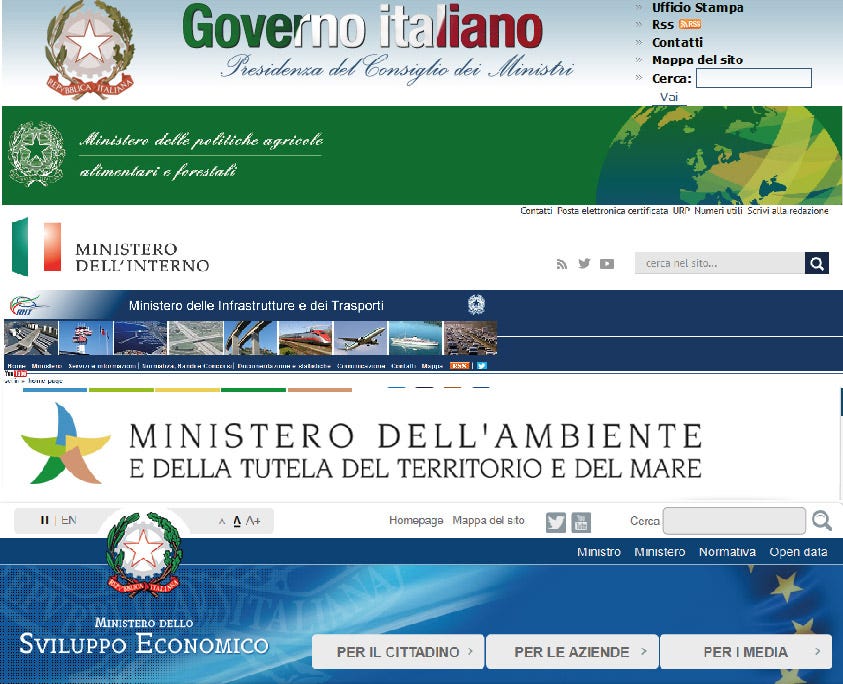The width and height of the screenshot is (843, 684).
Task: Click the Republic emblem above Ministero dello Sviluppo Economico
Action: pos(144,554)
